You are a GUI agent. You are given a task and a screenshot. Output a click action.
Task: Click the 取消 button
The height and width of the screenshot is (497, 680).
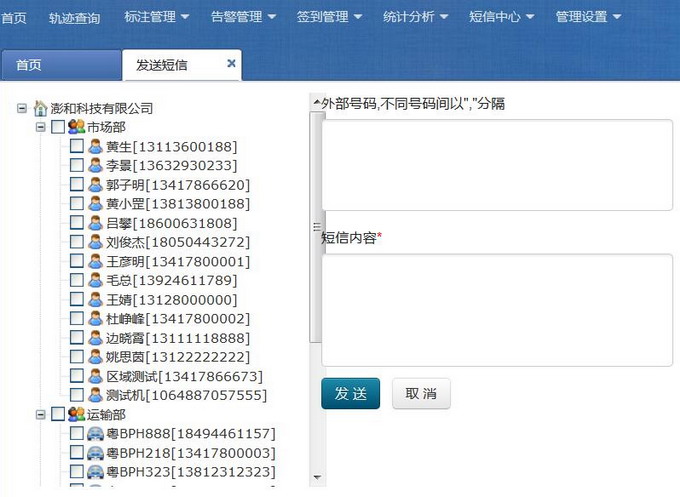pyautogui.click(x=421, y=393)
